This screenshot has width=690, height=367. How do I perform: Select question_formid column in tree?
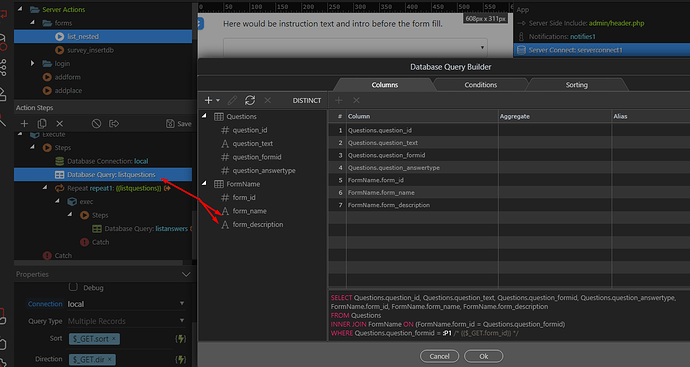click(257, 157)
